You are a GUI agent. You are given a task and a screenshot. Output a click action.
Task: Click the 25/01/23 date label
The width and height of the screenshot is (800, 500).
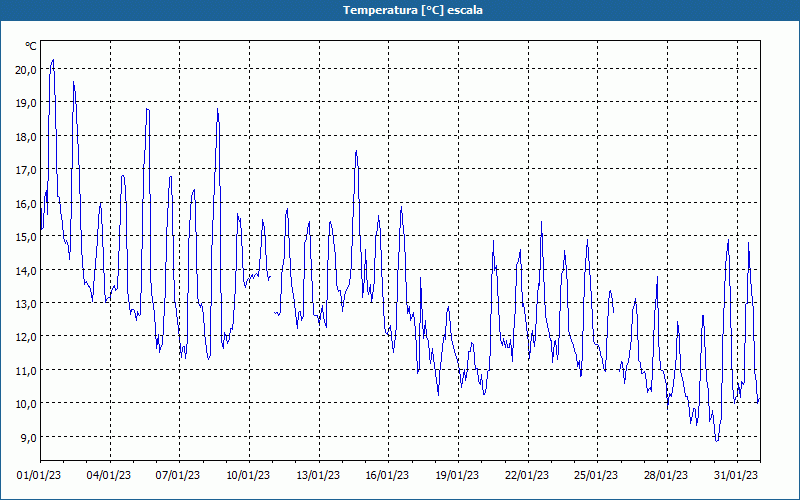pos(596,476)
